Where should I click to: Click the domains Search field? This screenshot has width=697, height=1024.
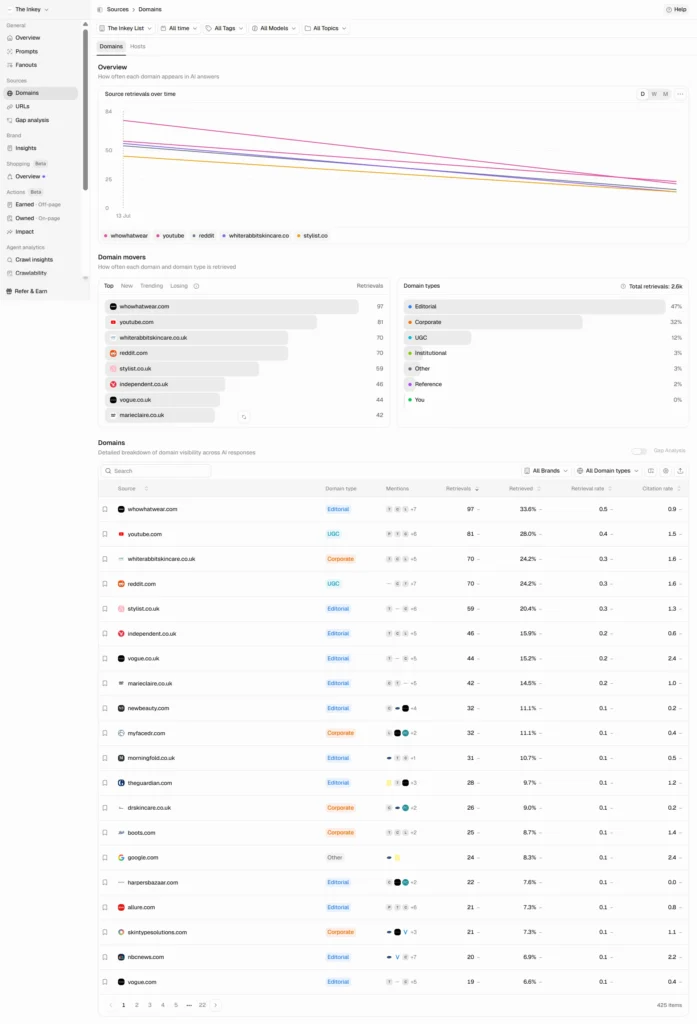pyautogui.click(x=155, y=471)
